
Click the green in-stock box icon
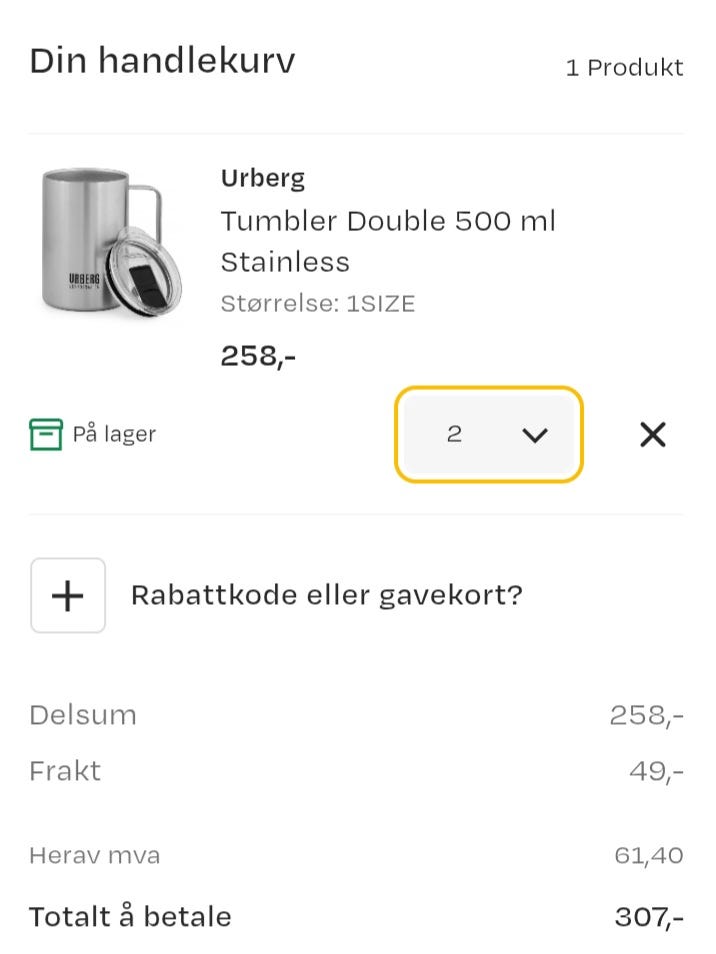click(x=46, y=435)
